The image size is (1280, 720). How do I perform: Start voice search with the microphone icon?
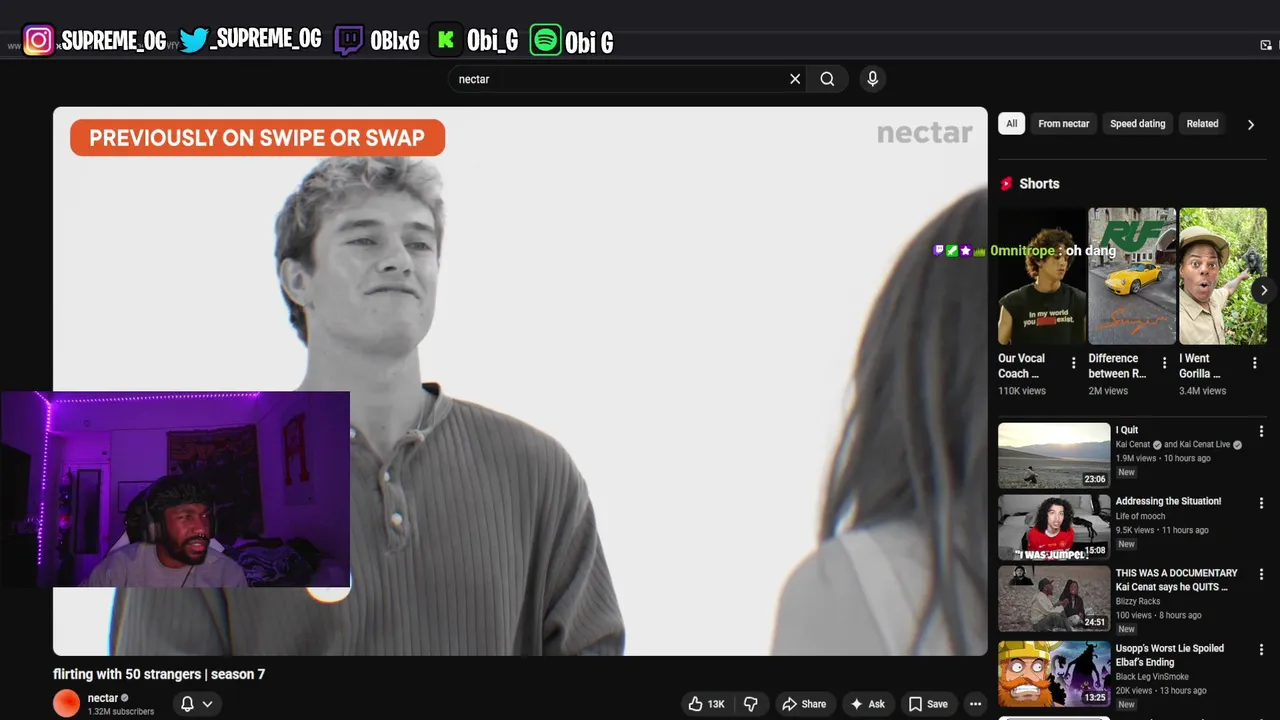[873, 79]
